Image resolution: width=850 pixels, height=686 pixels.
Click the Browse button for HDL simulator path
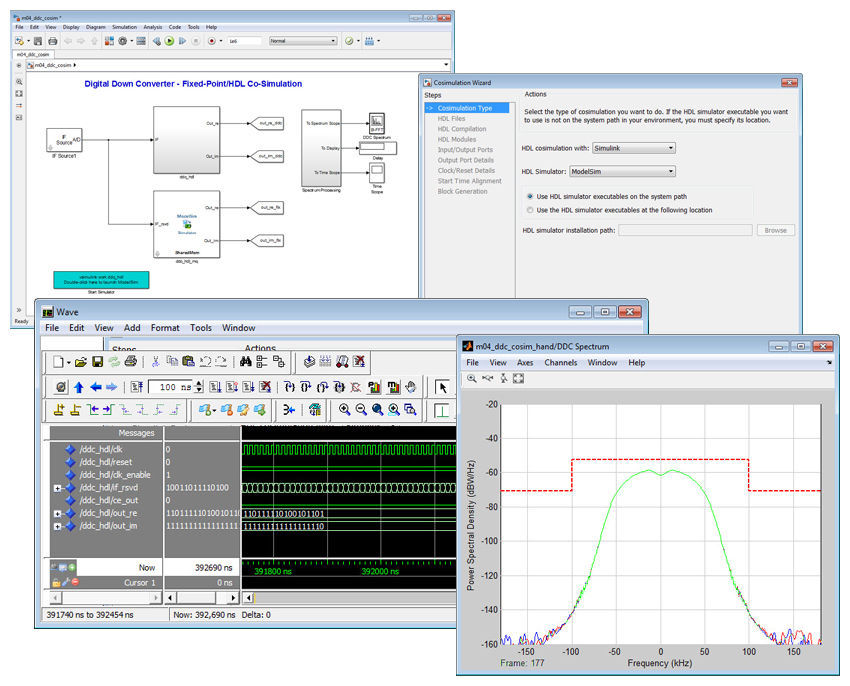tap(776, 230)
